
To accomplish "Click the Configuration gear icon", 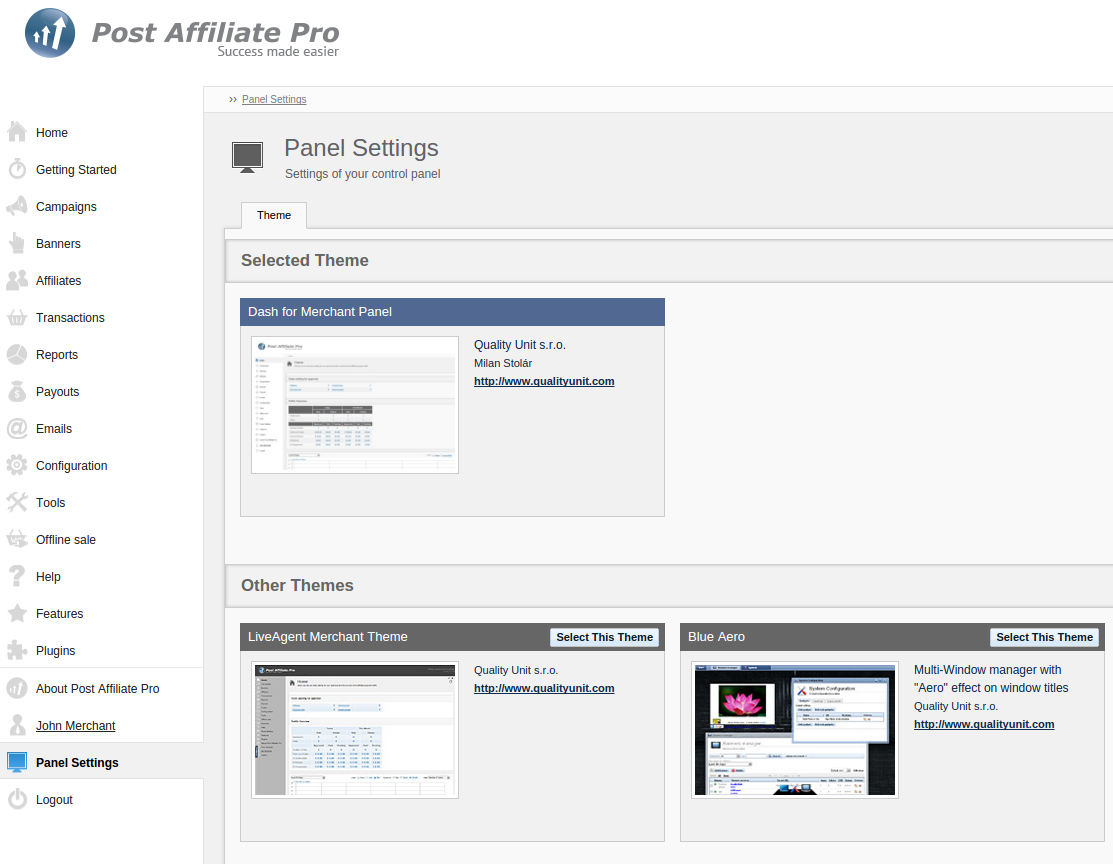I will (x=17, y=465).
